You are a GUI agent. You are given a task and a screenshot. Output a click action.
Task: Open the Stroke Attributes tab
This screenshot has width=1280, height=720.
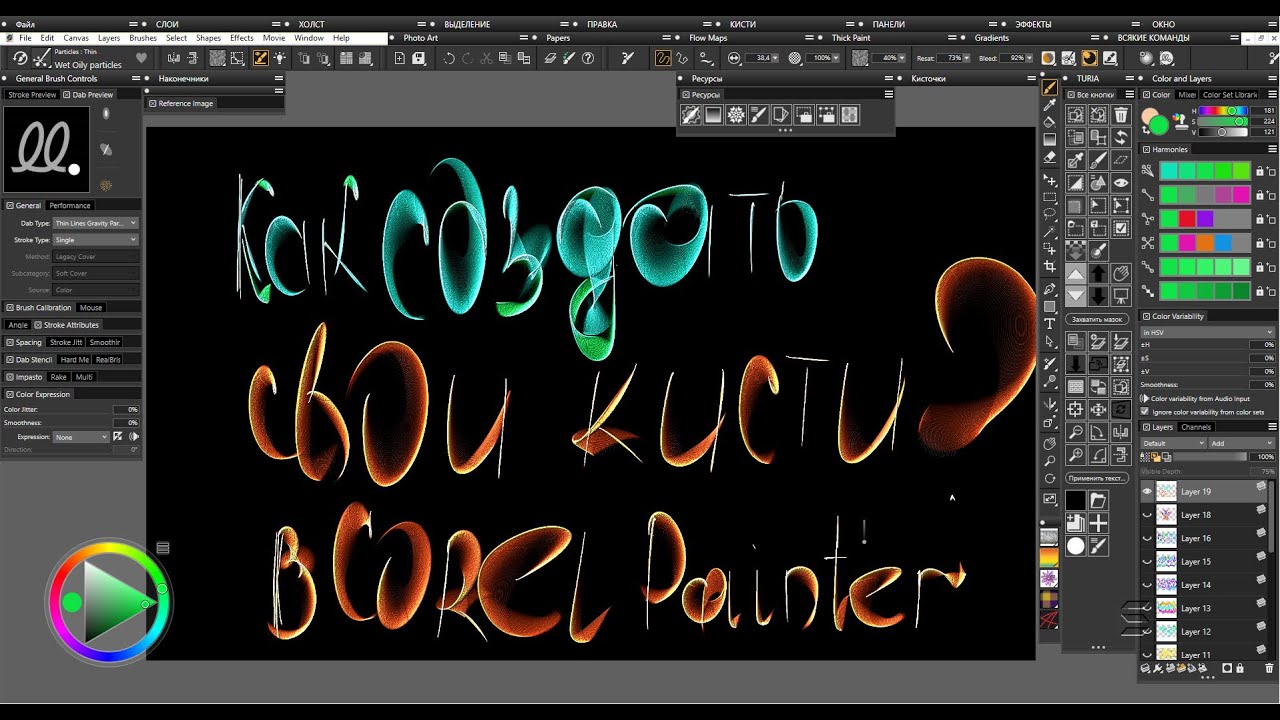tap(67, 325)
